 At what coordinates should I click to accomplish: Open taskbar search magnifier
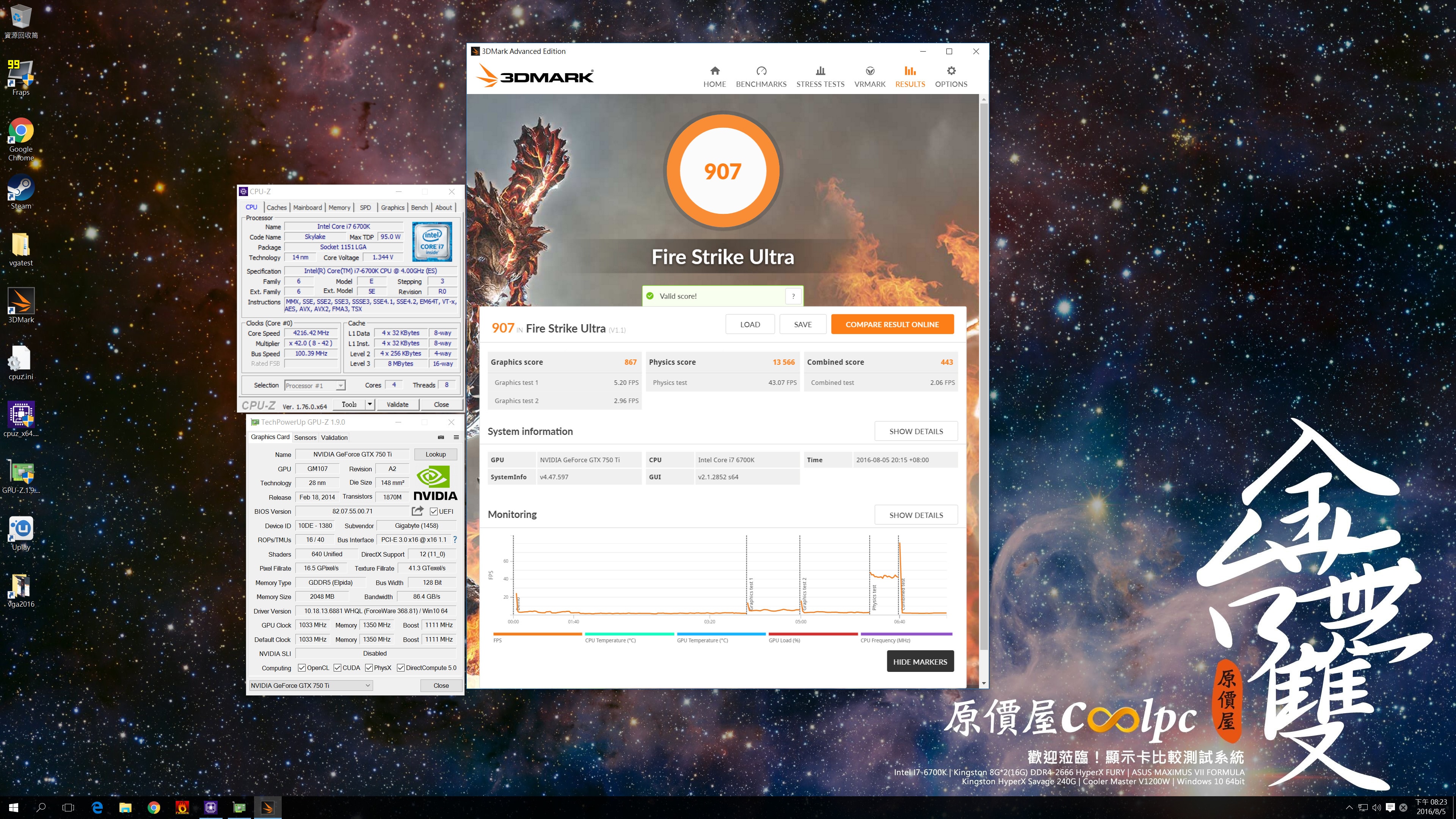click(x=41, y=807)
